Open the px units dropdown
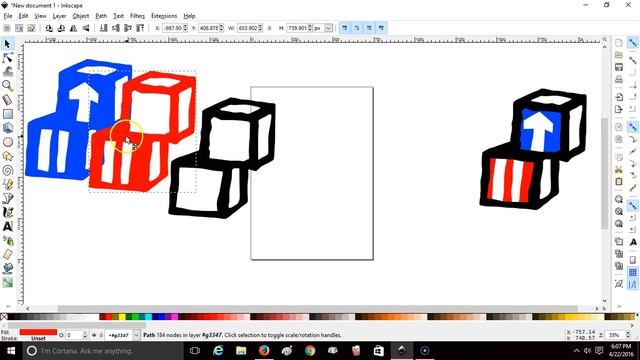Screen dimensions: 640x360 329,28
